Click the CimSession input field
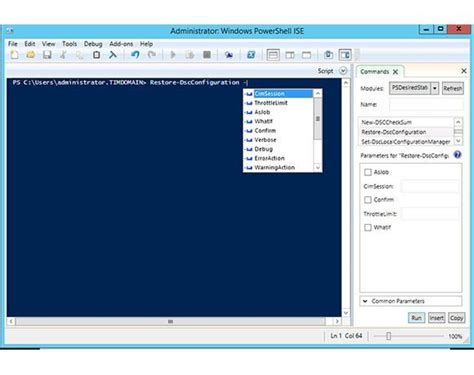The image size is (474, 375). 430,186
